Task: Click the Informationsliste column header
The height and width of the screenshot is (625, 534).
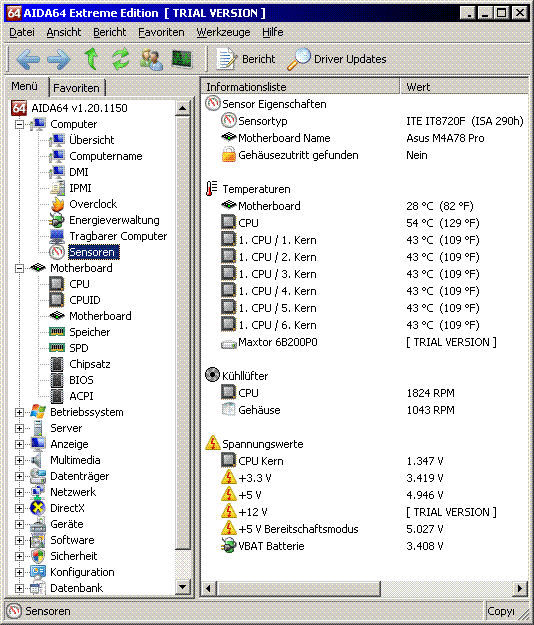Action: 300,86
